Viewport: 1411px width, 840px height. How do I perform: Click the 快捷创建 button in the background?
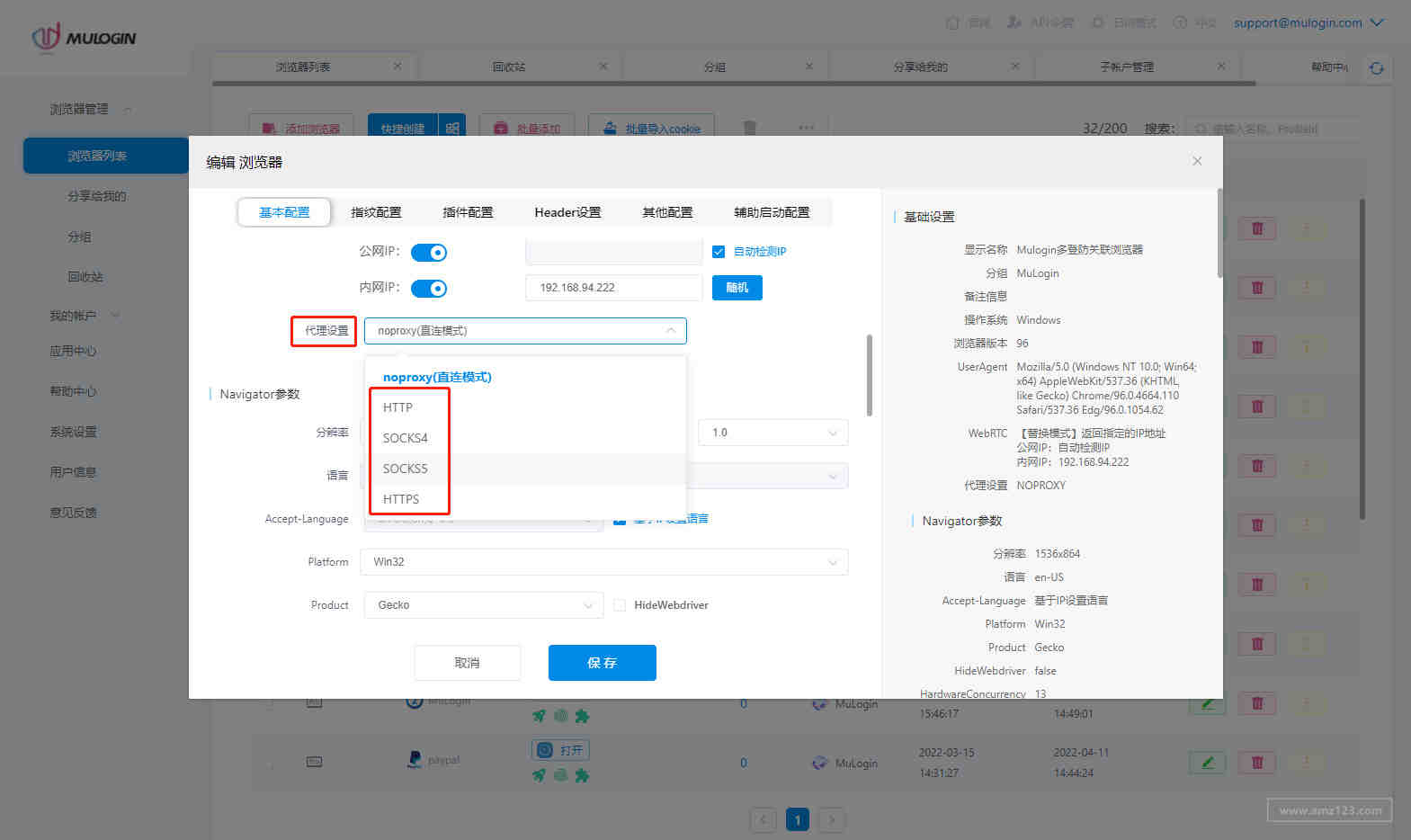pos(402,129)
